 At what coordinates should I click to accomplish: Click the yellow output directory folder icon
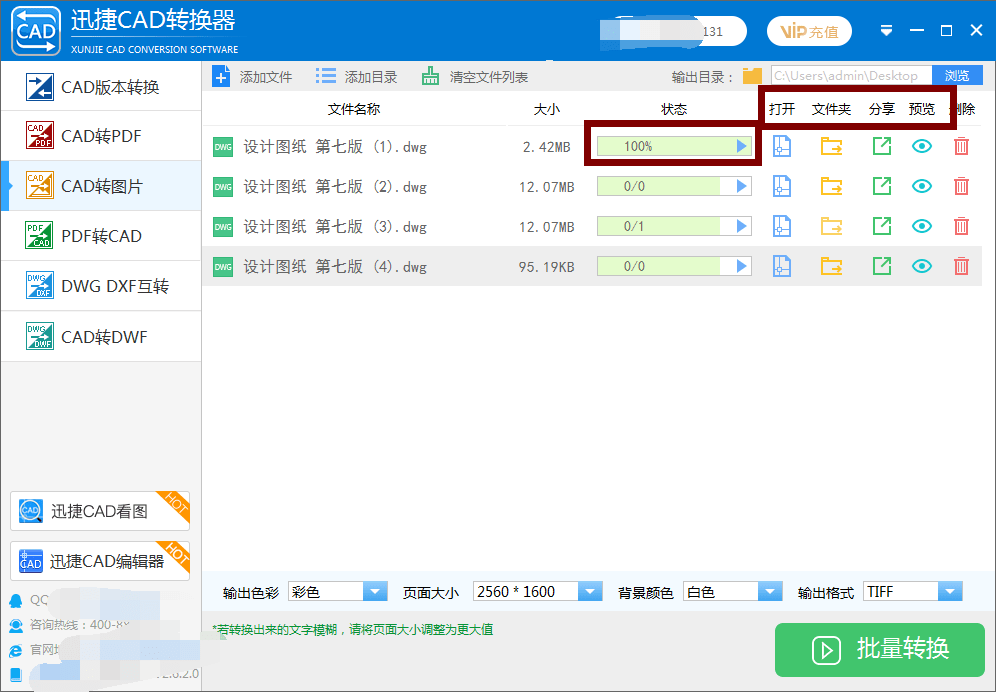point(752,76)
